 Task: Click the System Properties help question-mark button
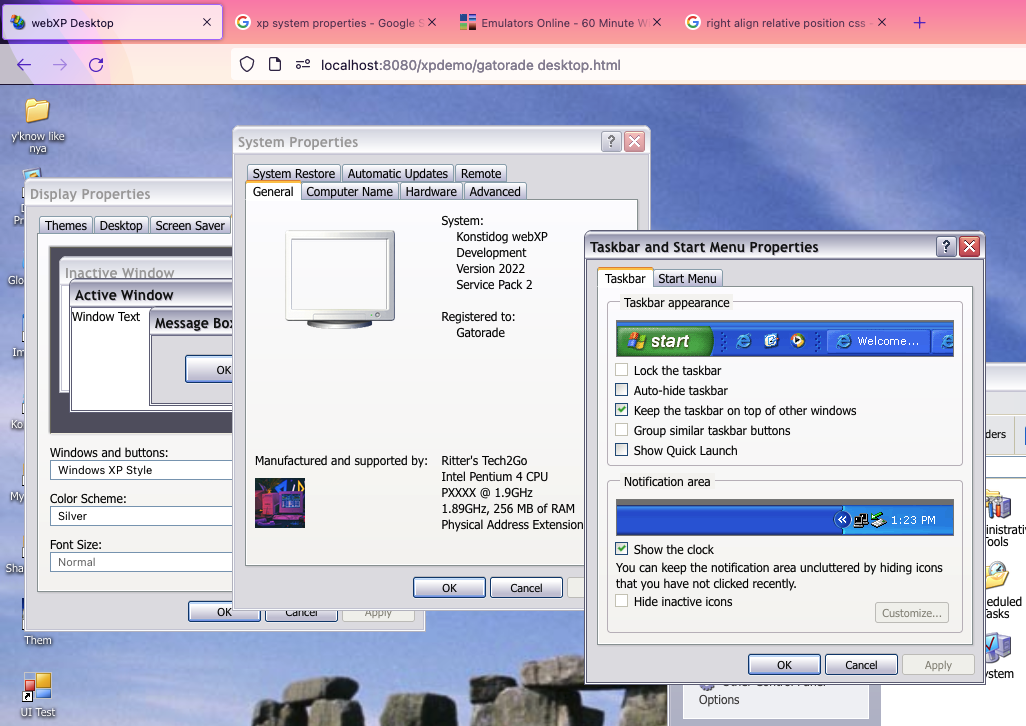tap(611, 142)
